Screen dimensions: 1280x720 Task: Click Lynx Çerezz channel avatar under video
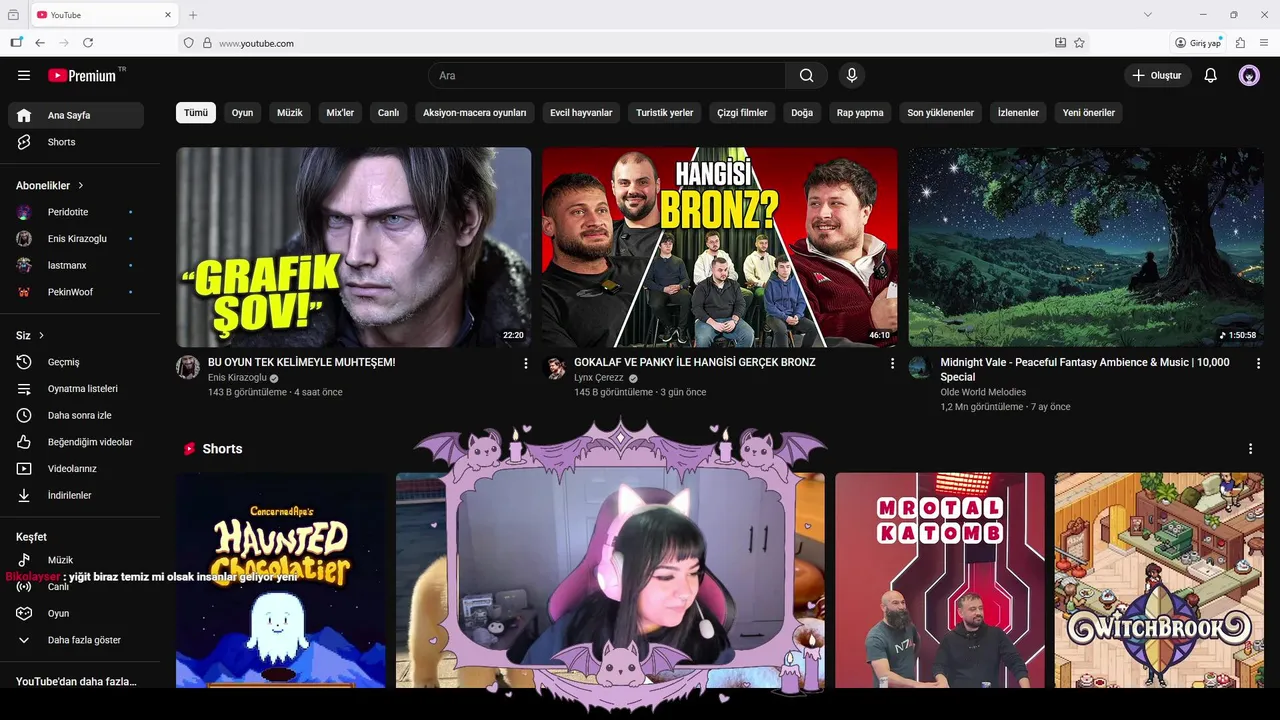554,367
